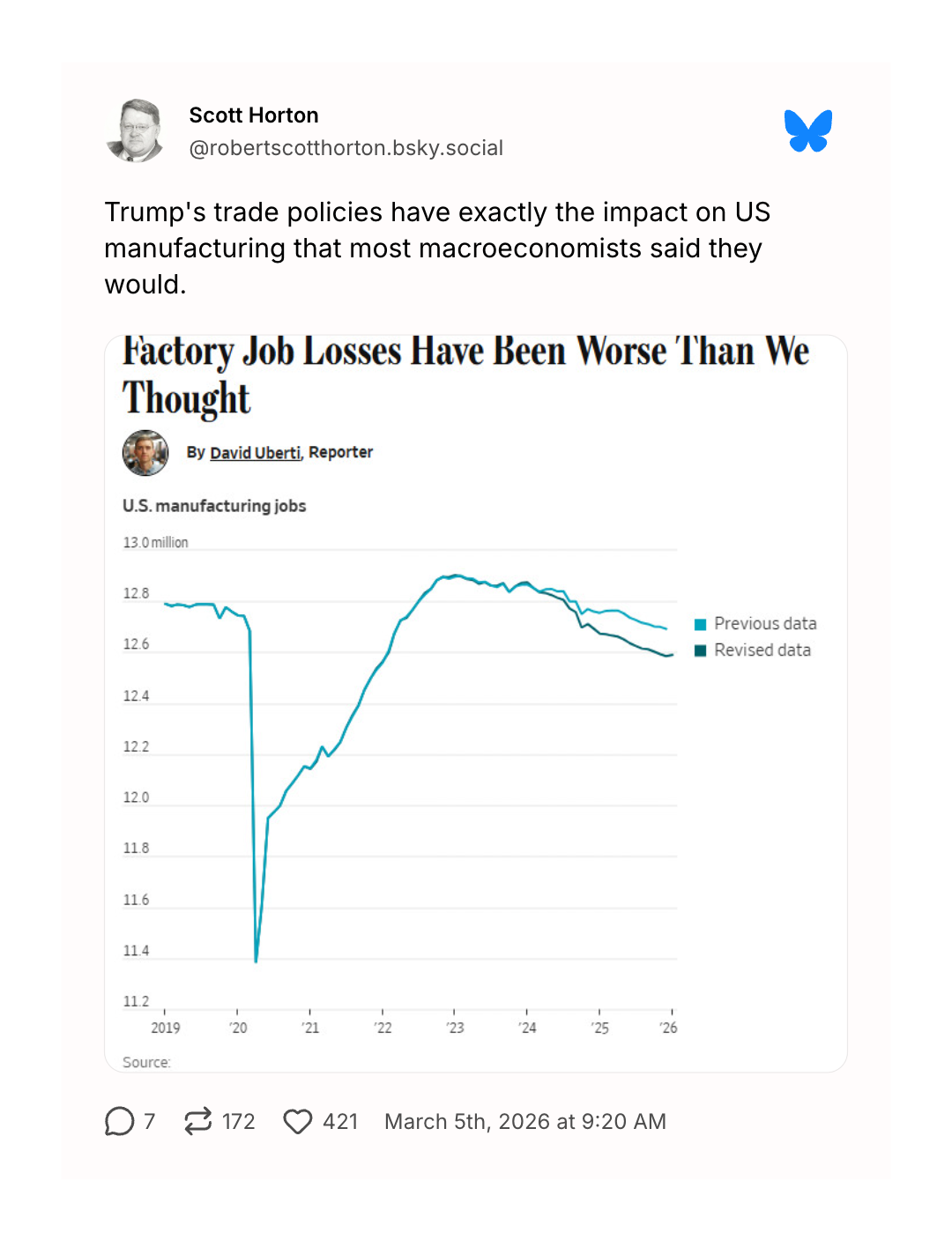The image size is (952, 1240).
Task: Click David Uberti's reporter photo
Action: (x=145, y=453)
